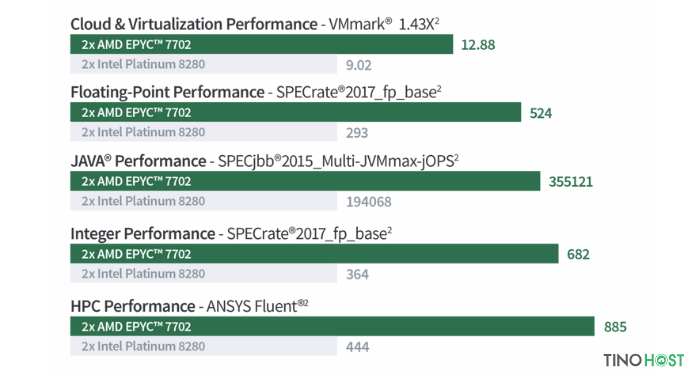
Task: Click the 293 Intel floating-point score
Action: (x=357, y=133)
